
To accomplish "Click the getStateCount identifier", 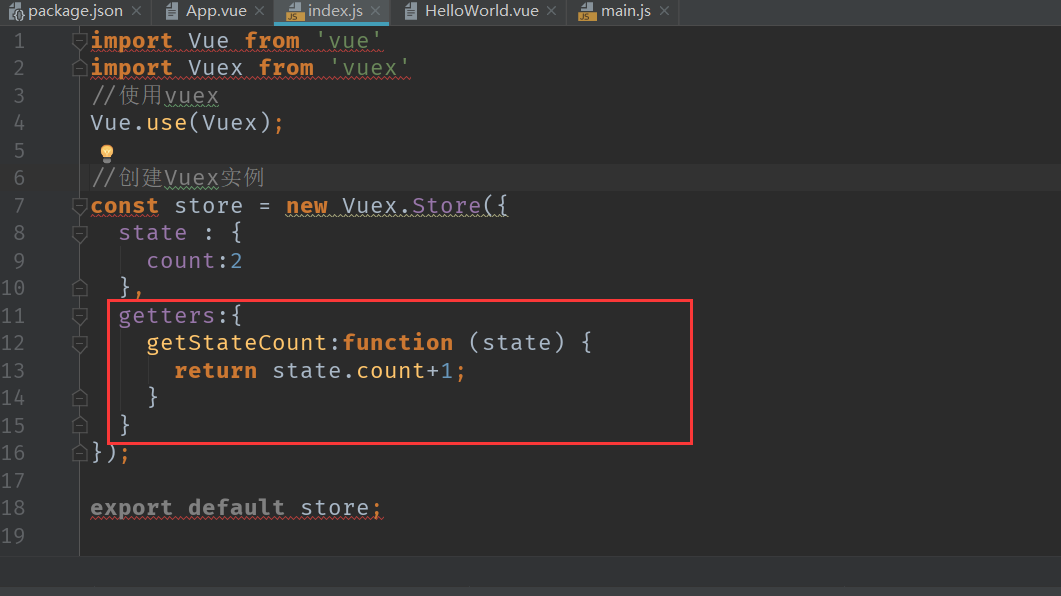I will 238,344.
